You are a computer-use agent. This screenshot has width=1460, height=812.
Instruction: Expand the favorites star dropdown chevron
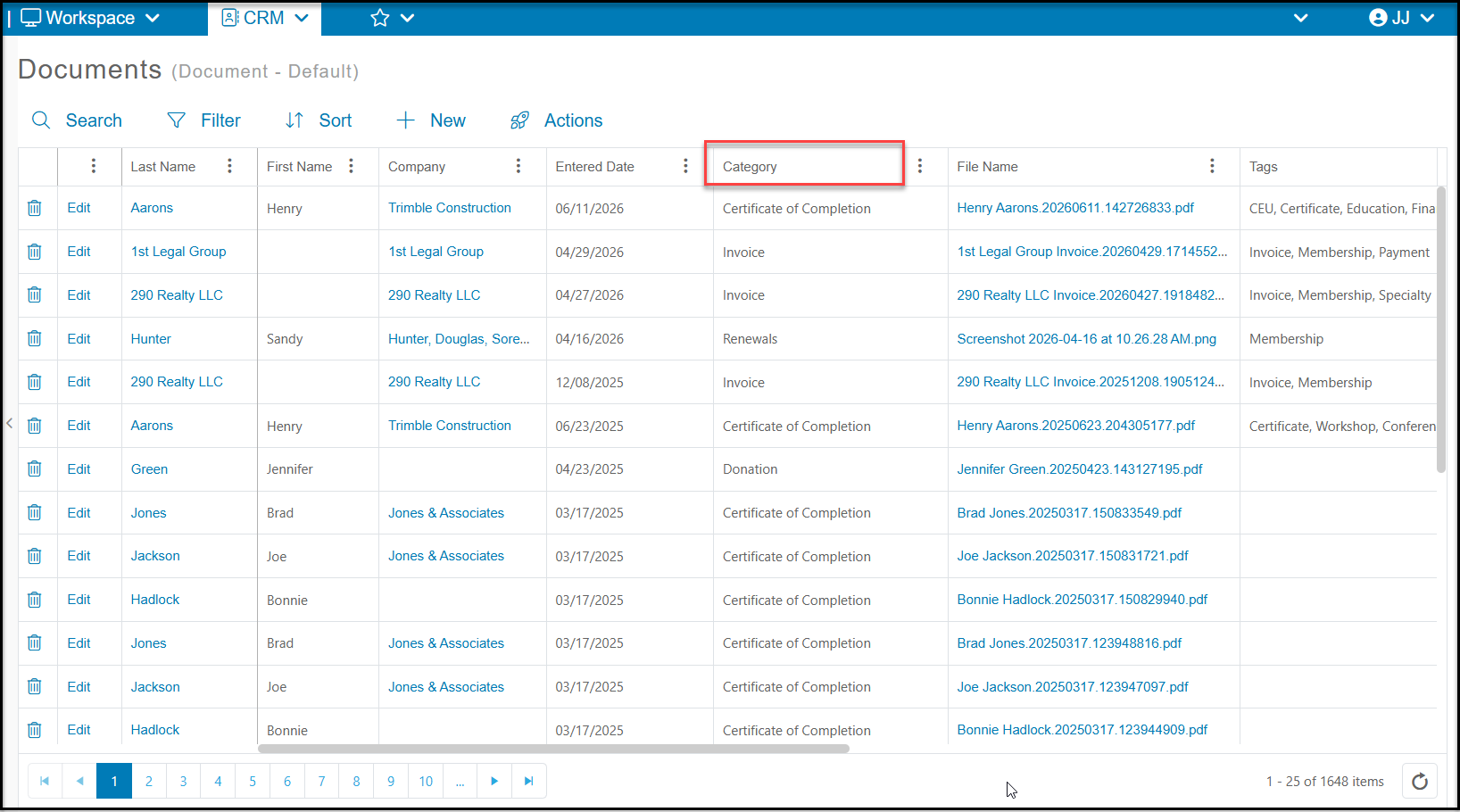408,18
